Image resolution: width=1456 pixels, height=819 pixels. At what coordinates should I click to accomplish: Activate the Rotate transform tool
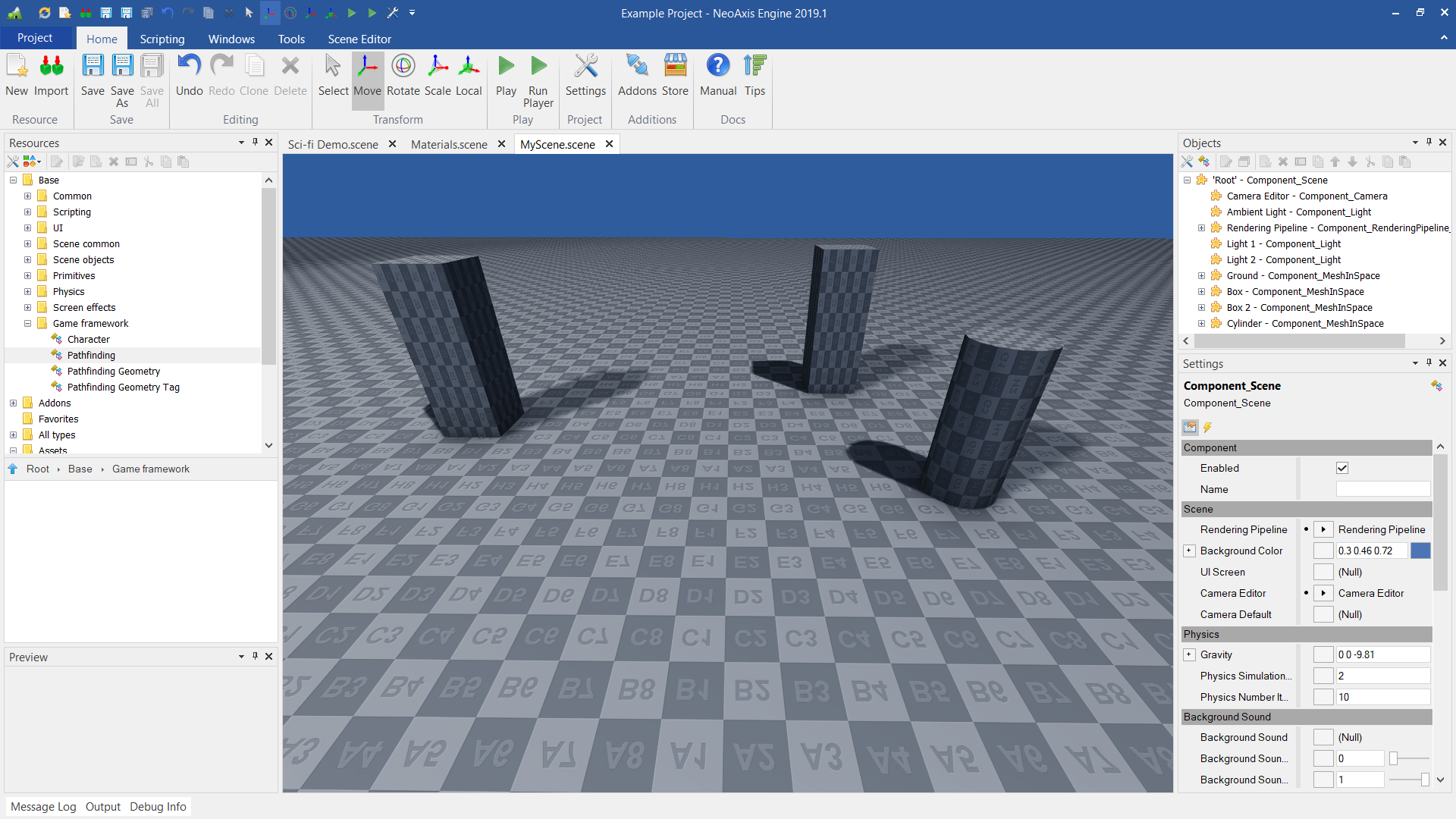tap(403, 74)
